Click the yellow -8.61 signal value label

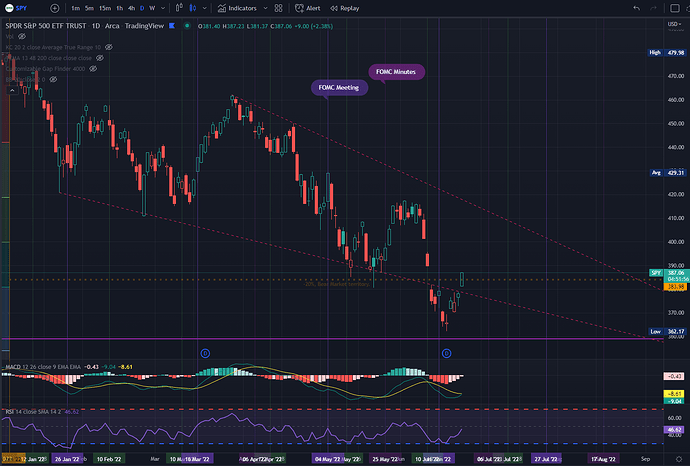(x=673, y=394)
